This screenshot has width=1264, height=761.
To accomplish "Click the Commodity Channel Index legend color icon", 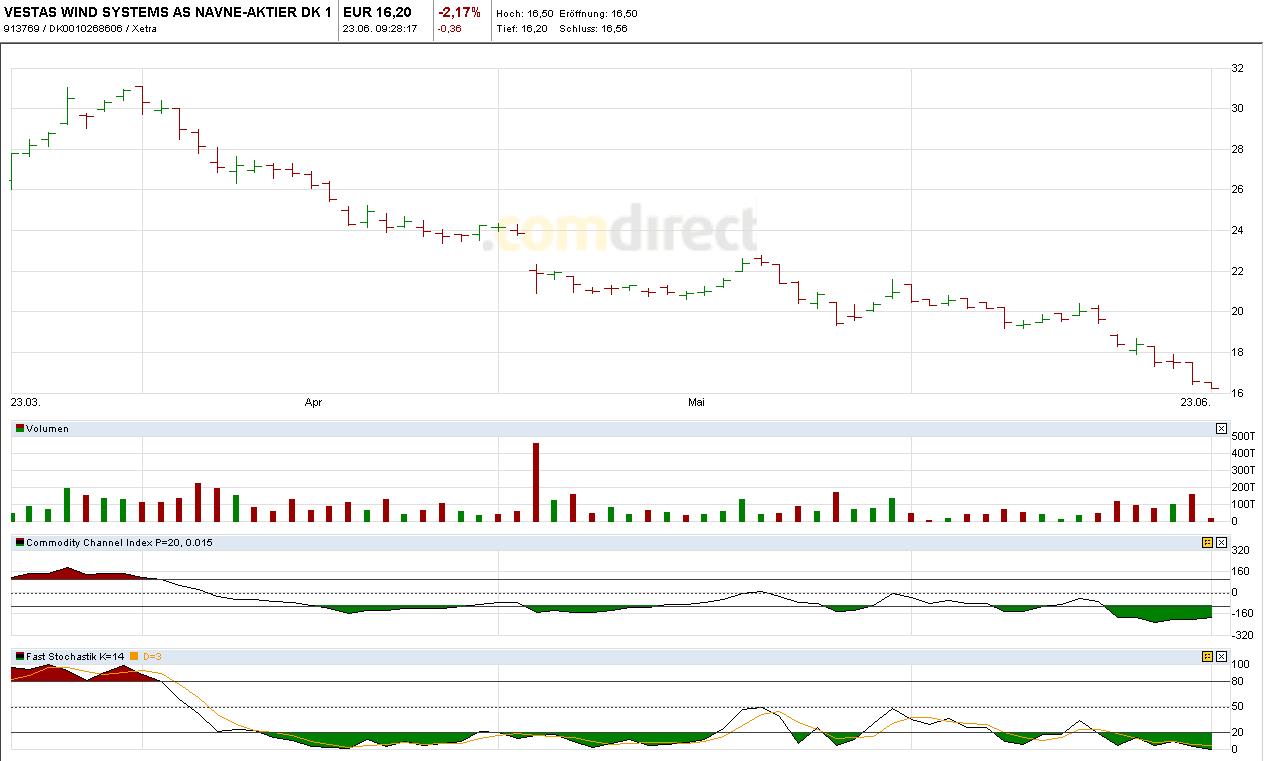I will pyautogui.click(x=20, y=542).
